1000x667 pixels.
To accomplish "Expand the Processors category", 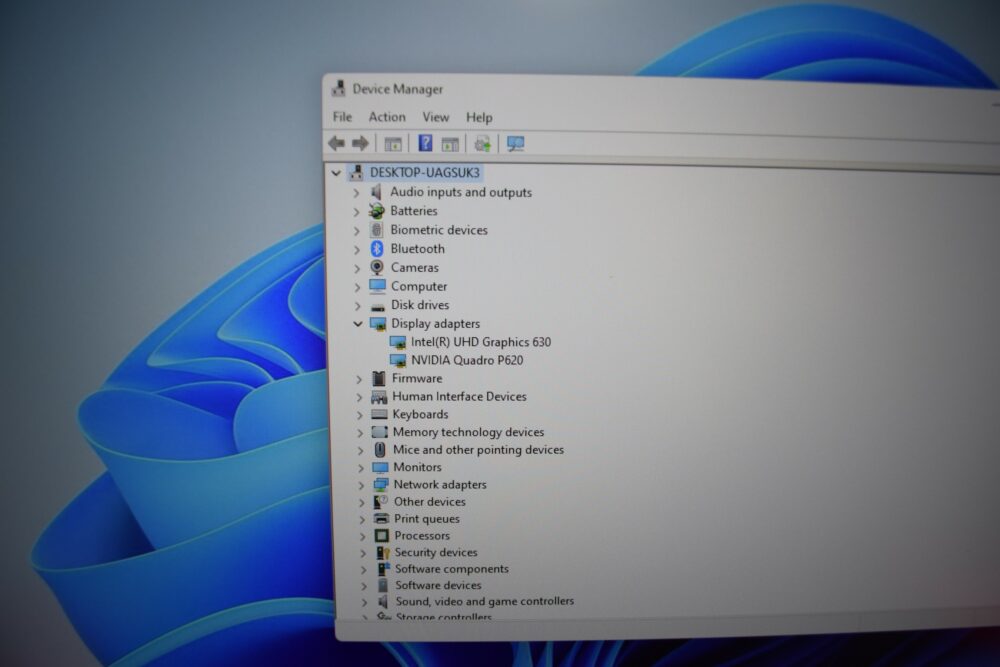I will click(x=362, y=536).
